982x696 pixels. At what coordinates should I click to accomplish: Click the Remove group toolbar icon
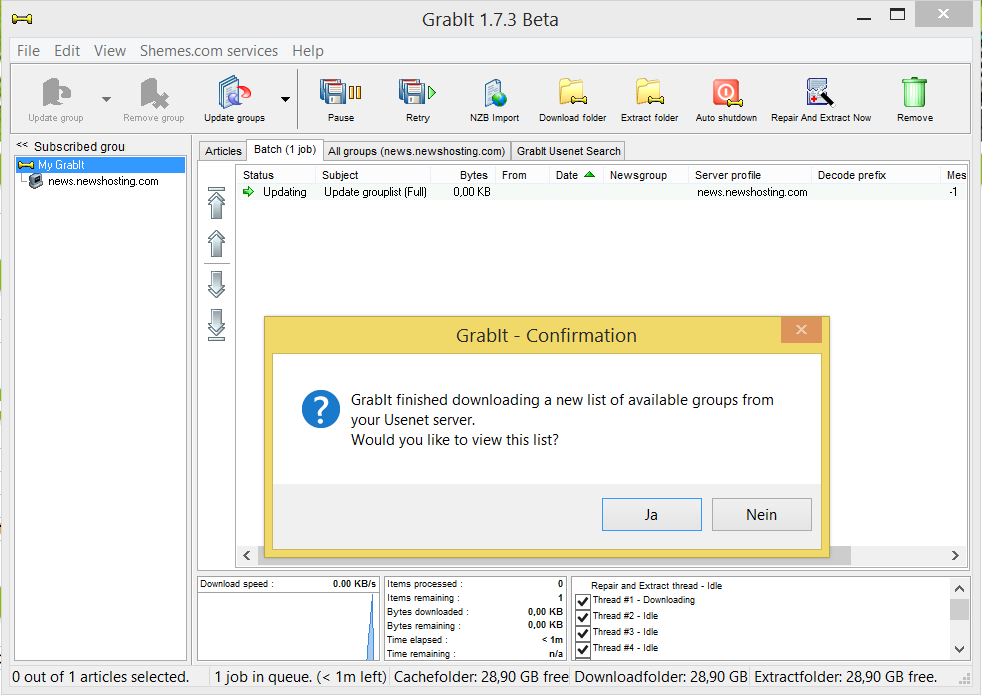click(x=153, y=99)
